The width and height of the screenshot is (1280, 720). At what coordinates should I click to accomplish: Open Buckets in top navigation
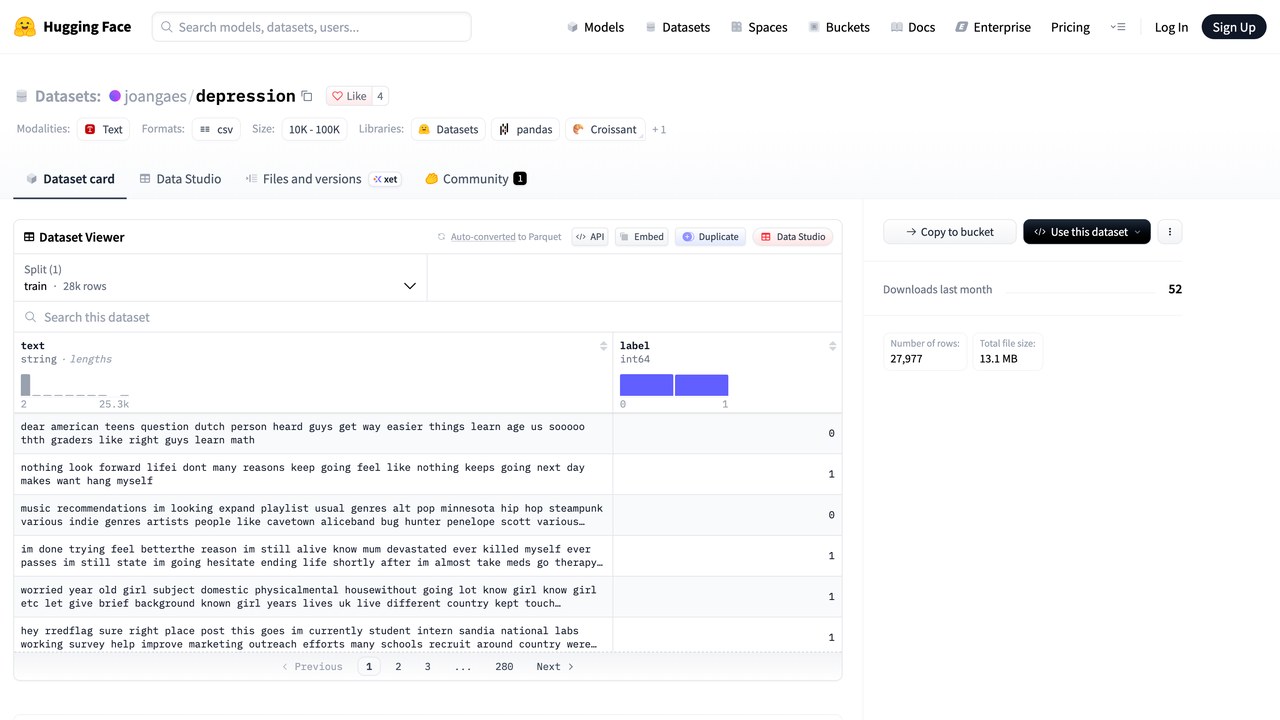click(839, 27)
